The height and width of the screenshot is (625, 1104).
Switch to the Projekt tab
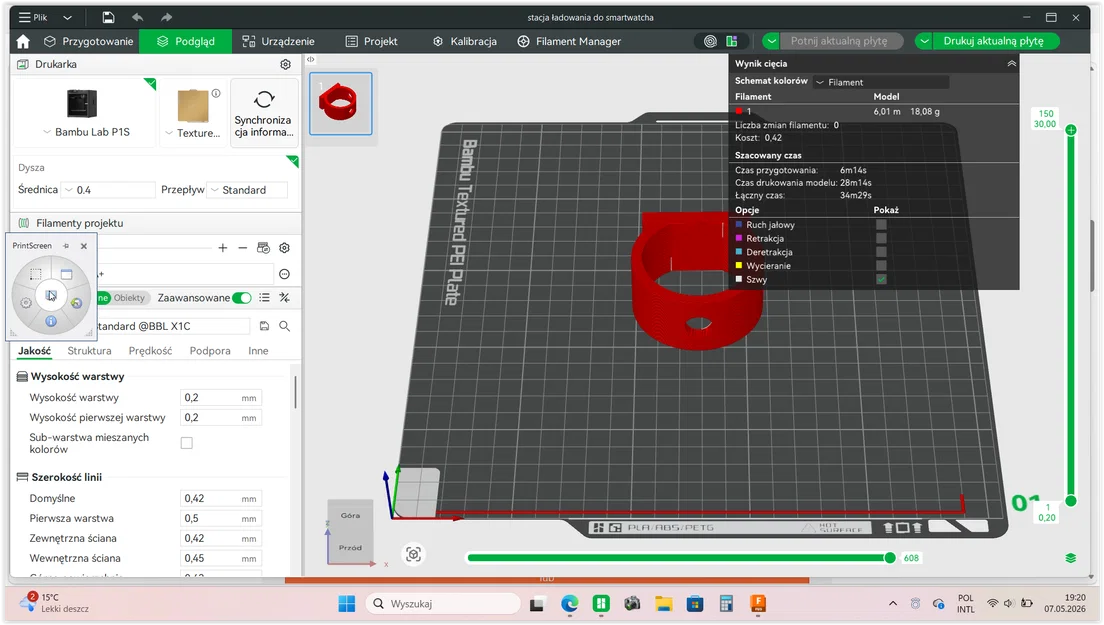371,42
